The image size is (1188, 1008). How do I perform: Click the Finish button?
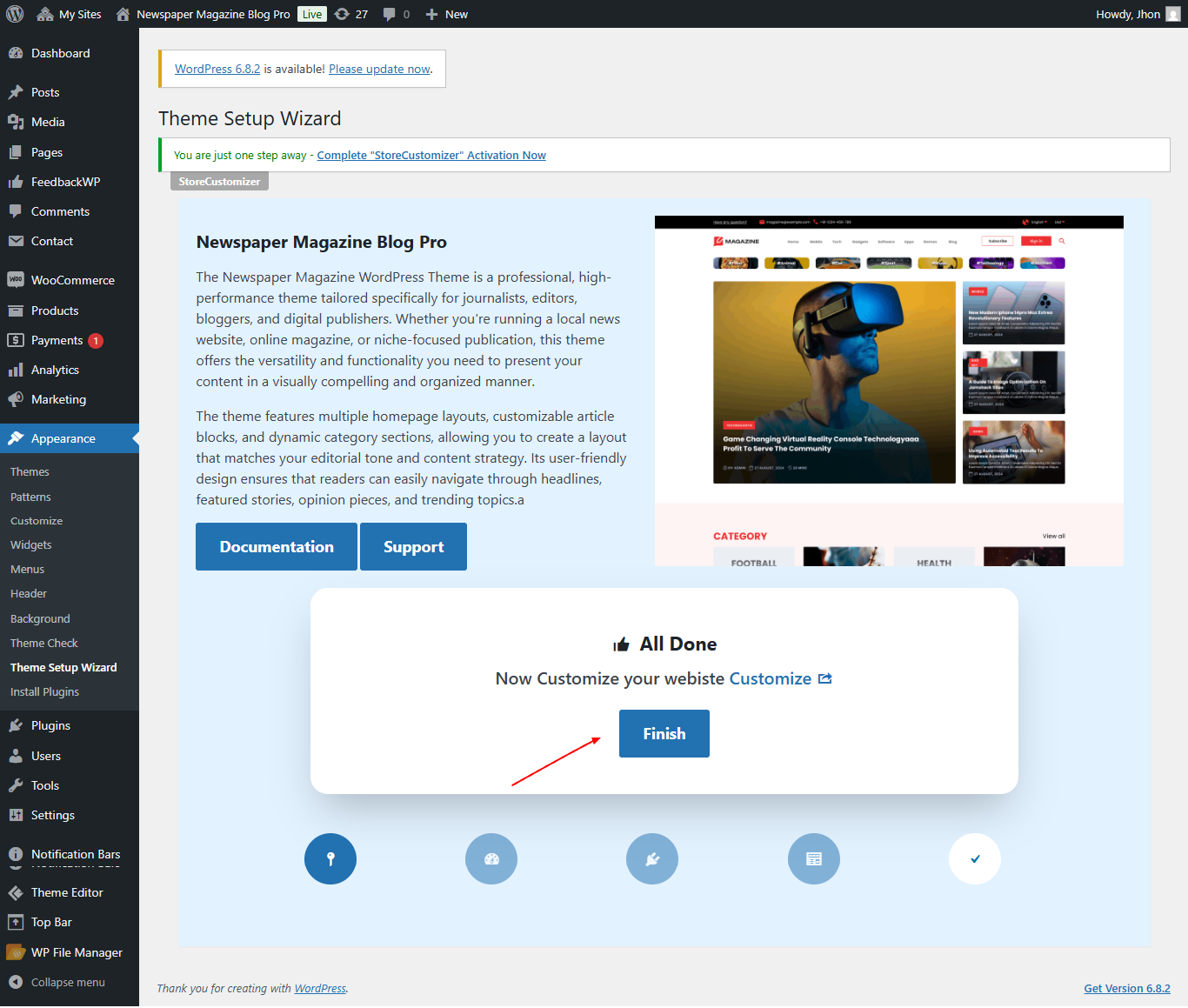(664, 733)
